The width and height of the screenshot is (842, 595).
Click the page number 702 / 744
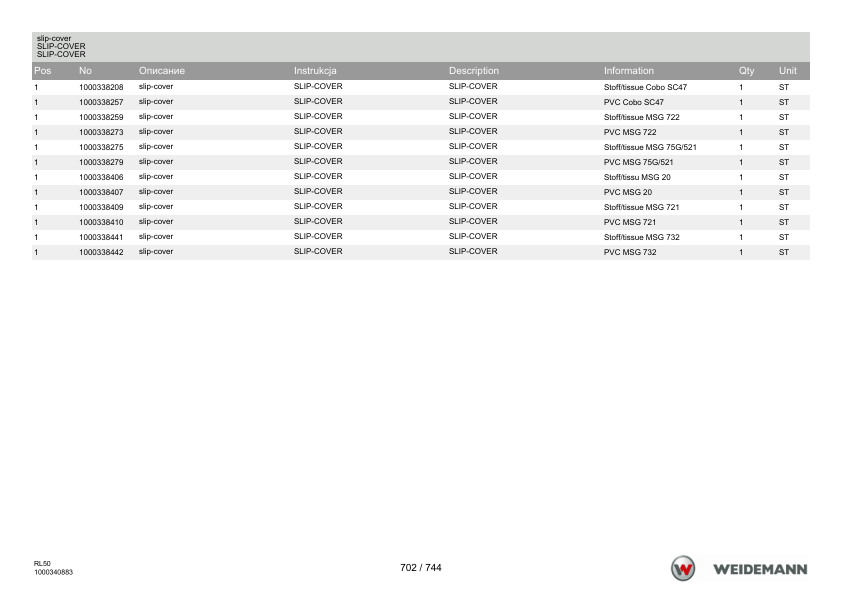pos(420,568)
